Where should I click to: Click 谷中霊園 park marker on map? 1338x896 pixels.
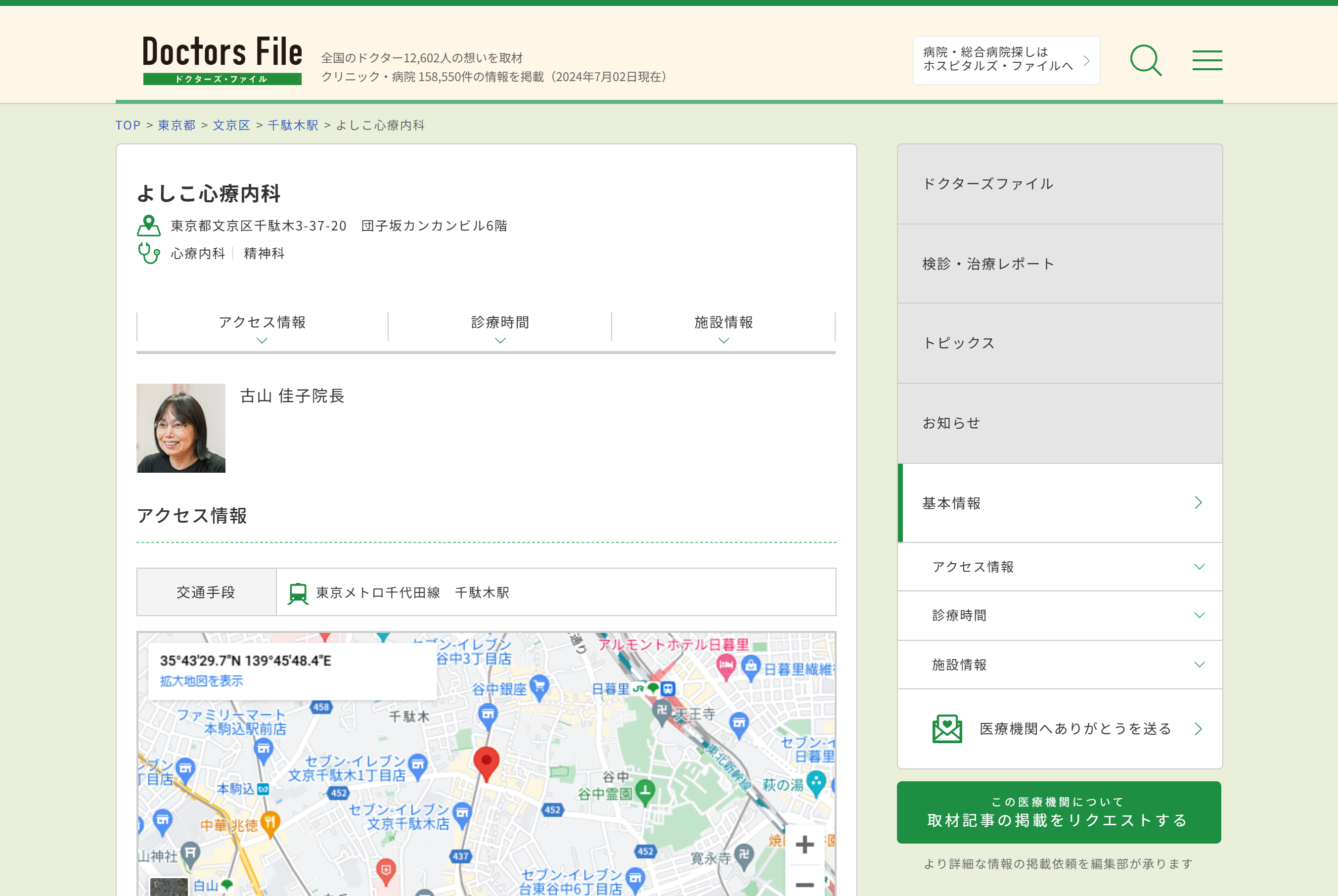point(645,793)
